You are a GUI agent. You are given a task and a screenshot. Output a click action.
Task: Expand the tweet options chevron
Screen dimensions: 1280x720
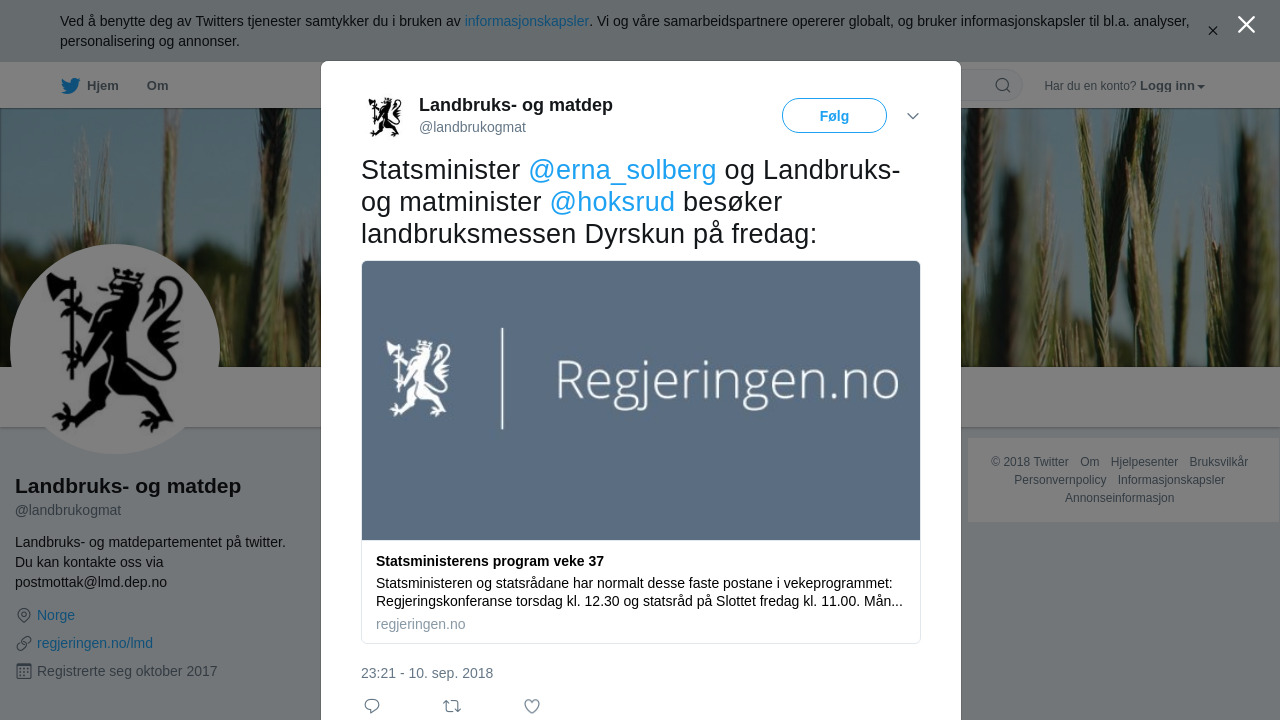point(913,116)
